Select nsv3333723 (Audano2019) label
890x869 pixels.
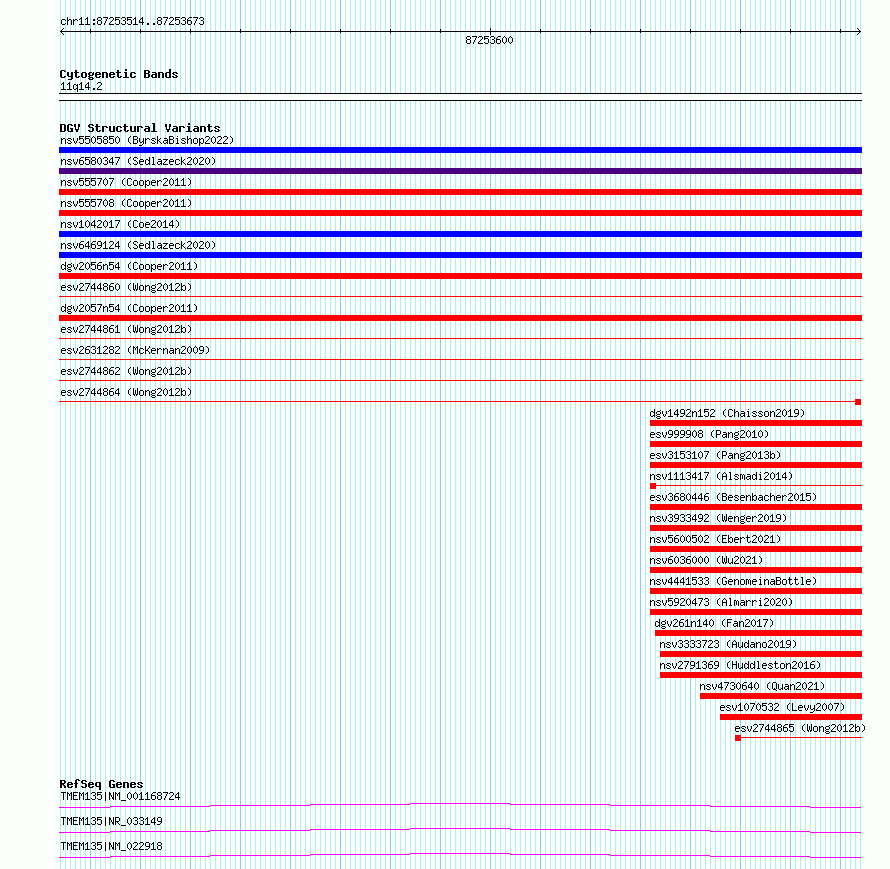(728, 644)
